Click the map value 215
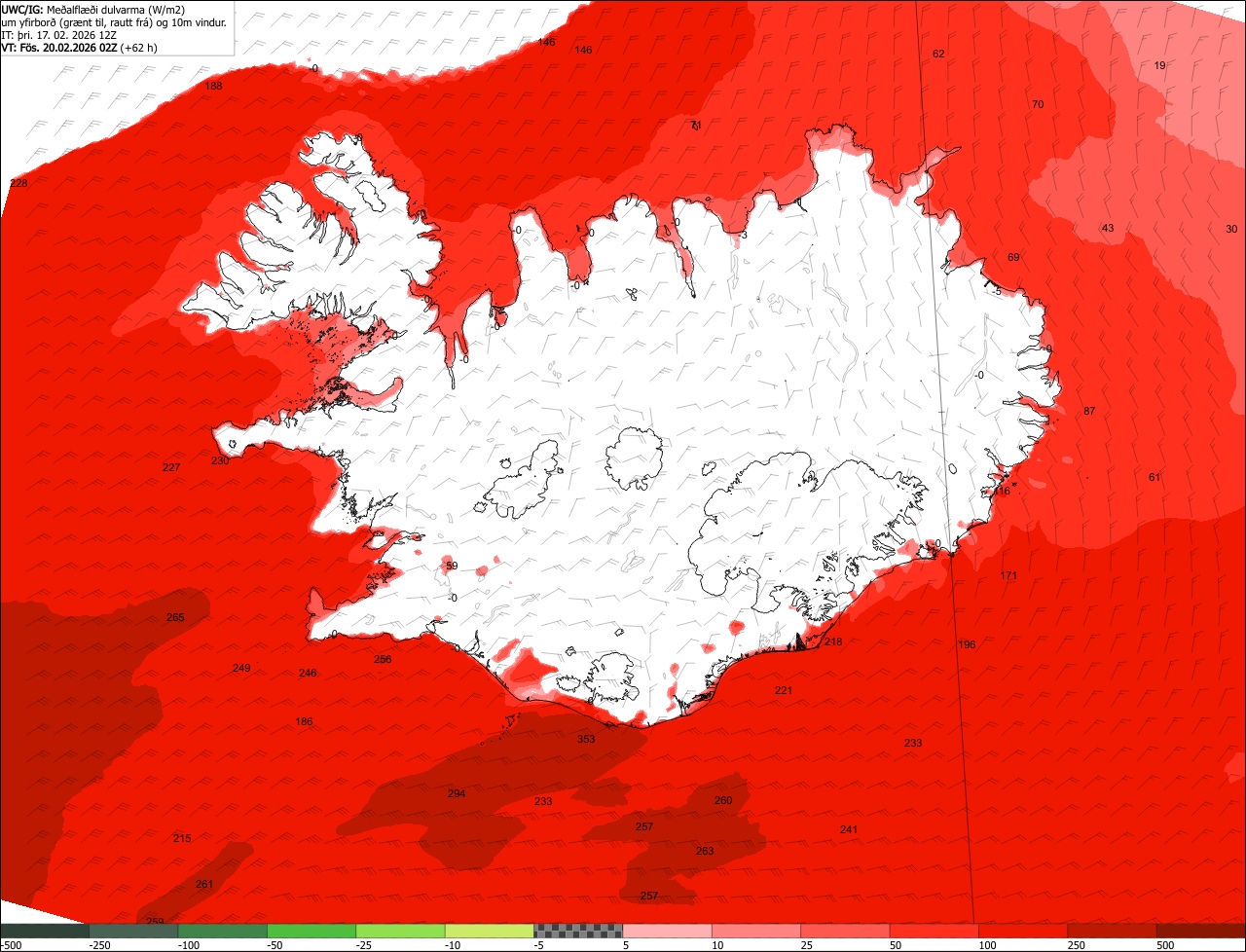 pos(182,838)
